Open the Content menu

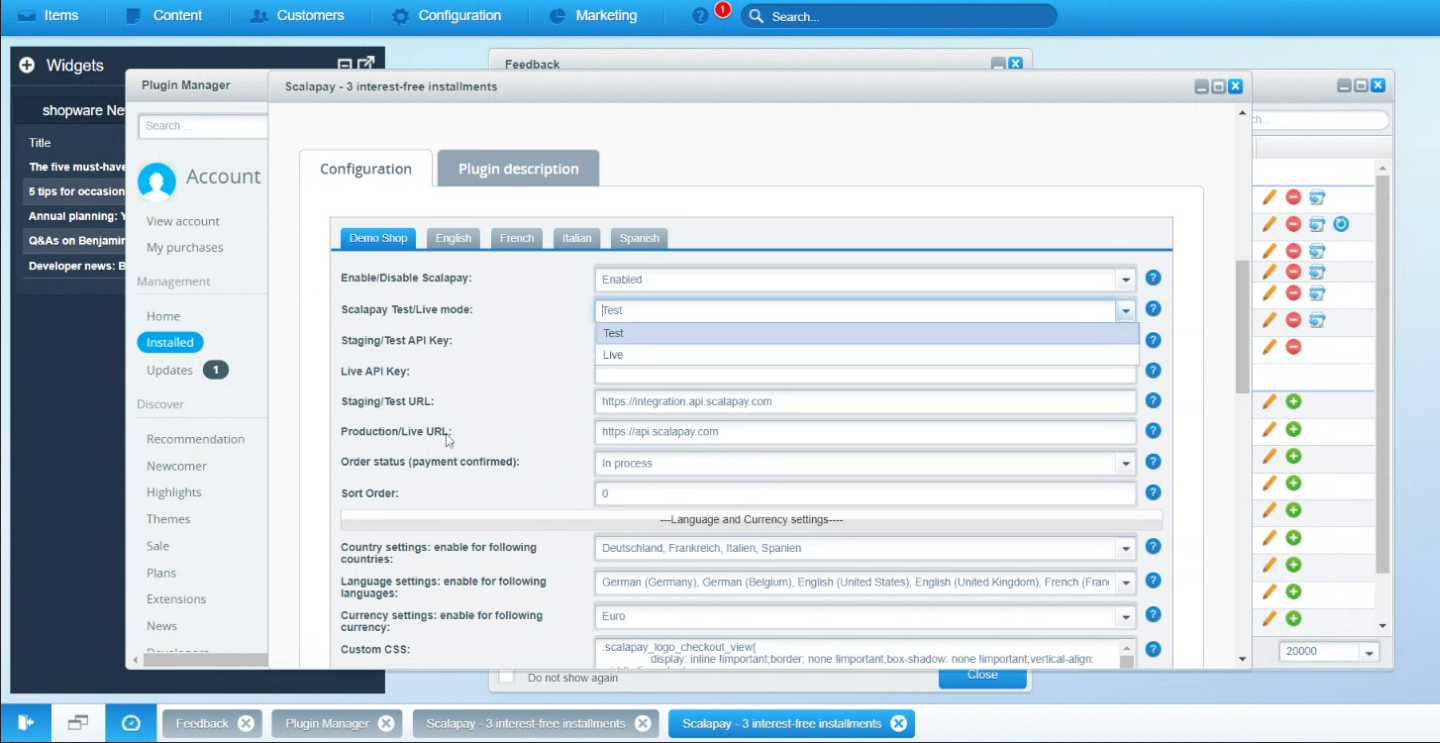(165, 16)
